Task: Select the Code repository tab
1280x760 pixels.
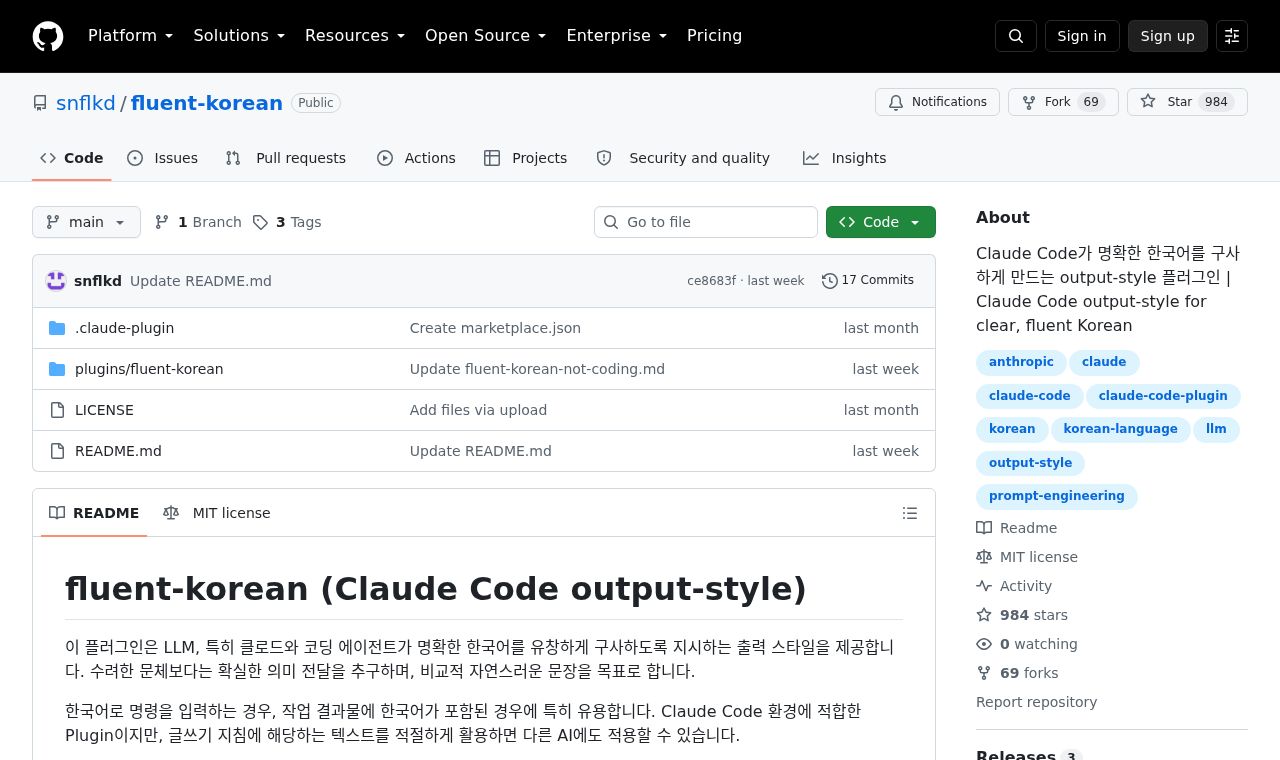Action: click(x=72, y=158)
